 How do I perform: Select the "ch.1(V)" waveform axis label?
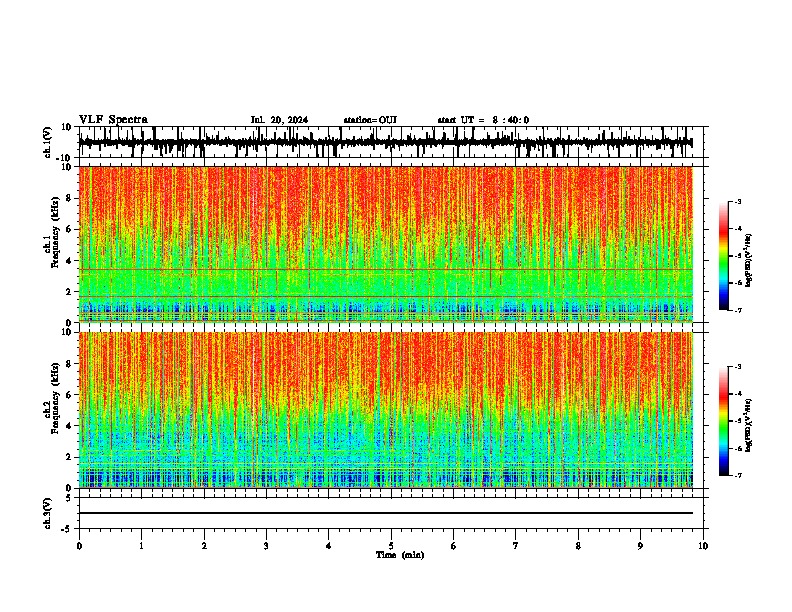48,142
